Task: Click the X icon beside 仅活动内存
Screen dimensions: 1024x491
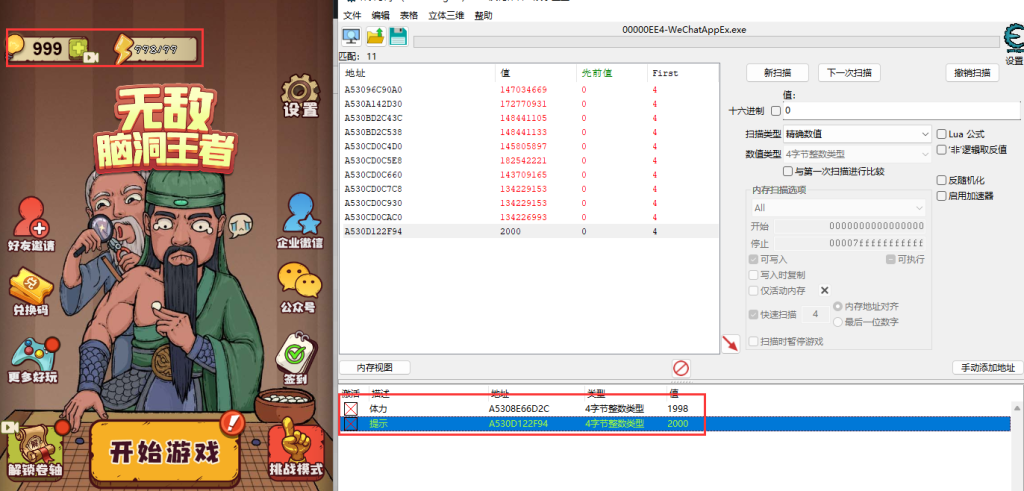Action: point(824,290)
